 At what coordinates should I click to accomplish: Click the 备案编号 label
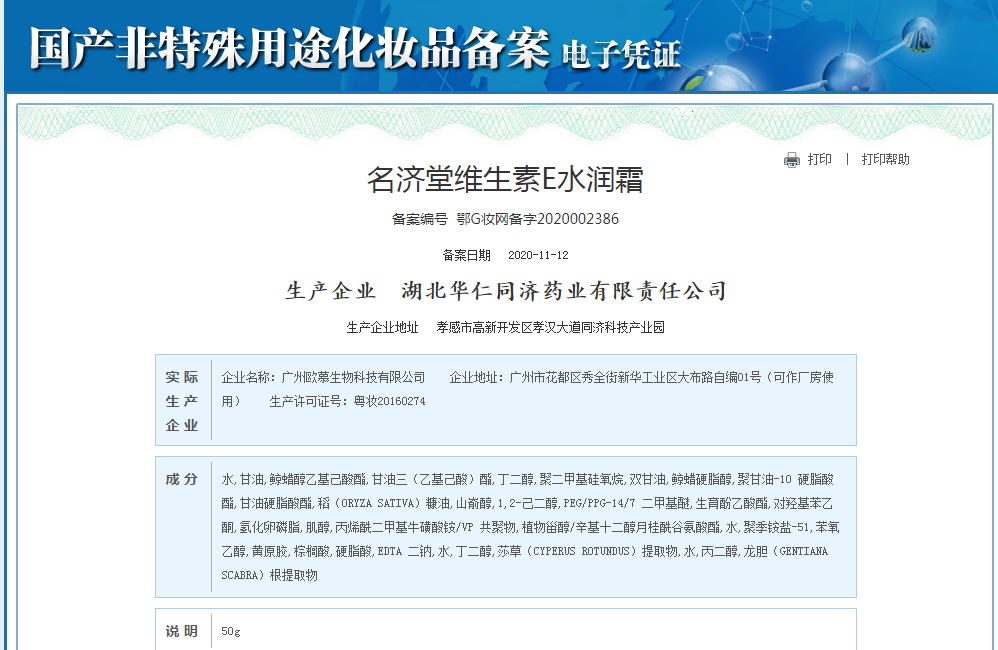pos(419,219)
